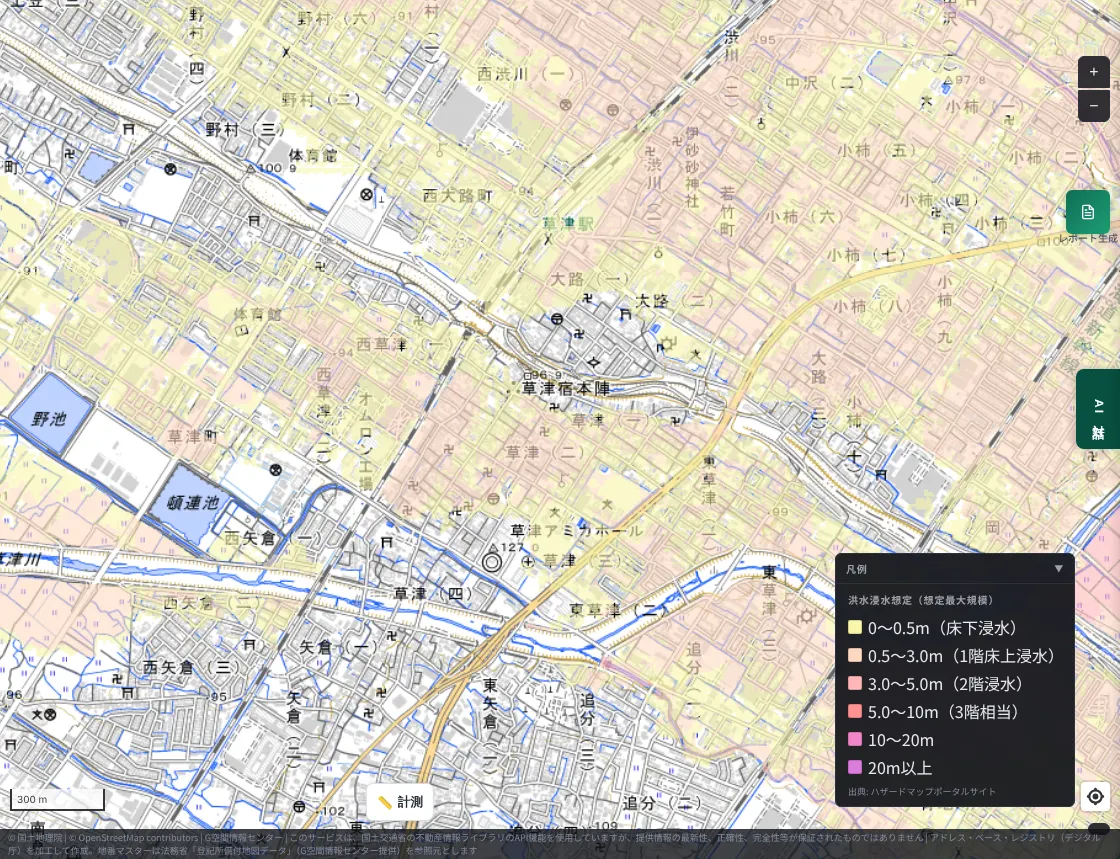This screenshot has width=1120, height=859.
Task: Click the 草津アミカホール label
Action: point(576,531)
